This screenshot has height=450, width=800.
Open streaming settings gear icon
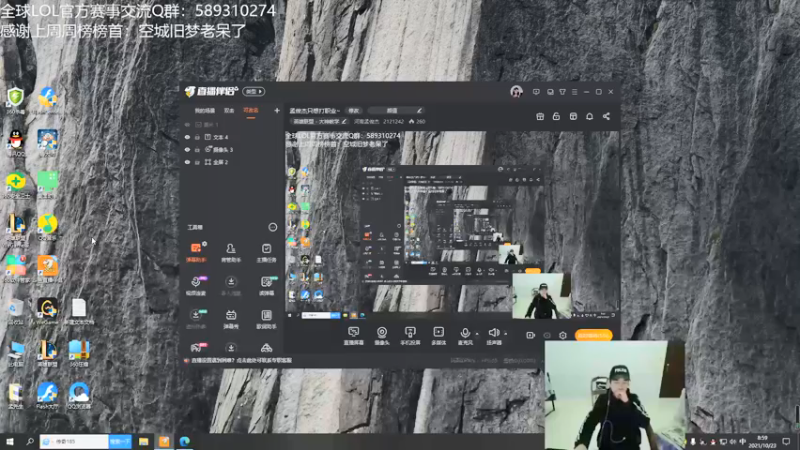[563, 335]
